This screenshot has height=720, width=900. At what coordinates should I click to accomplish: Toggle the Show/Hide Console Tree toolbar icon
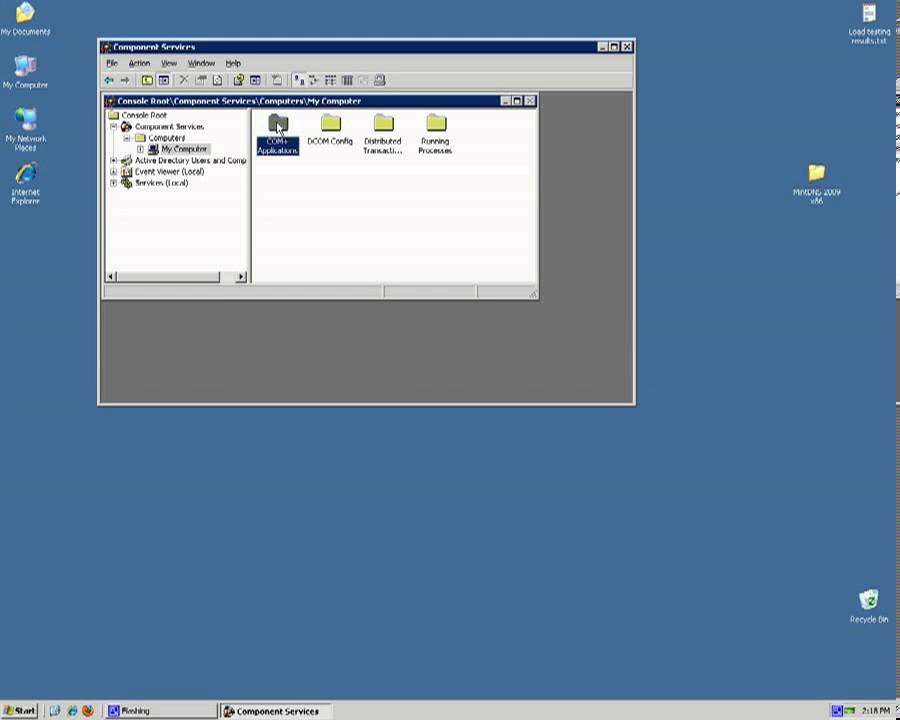pos(164,80)
